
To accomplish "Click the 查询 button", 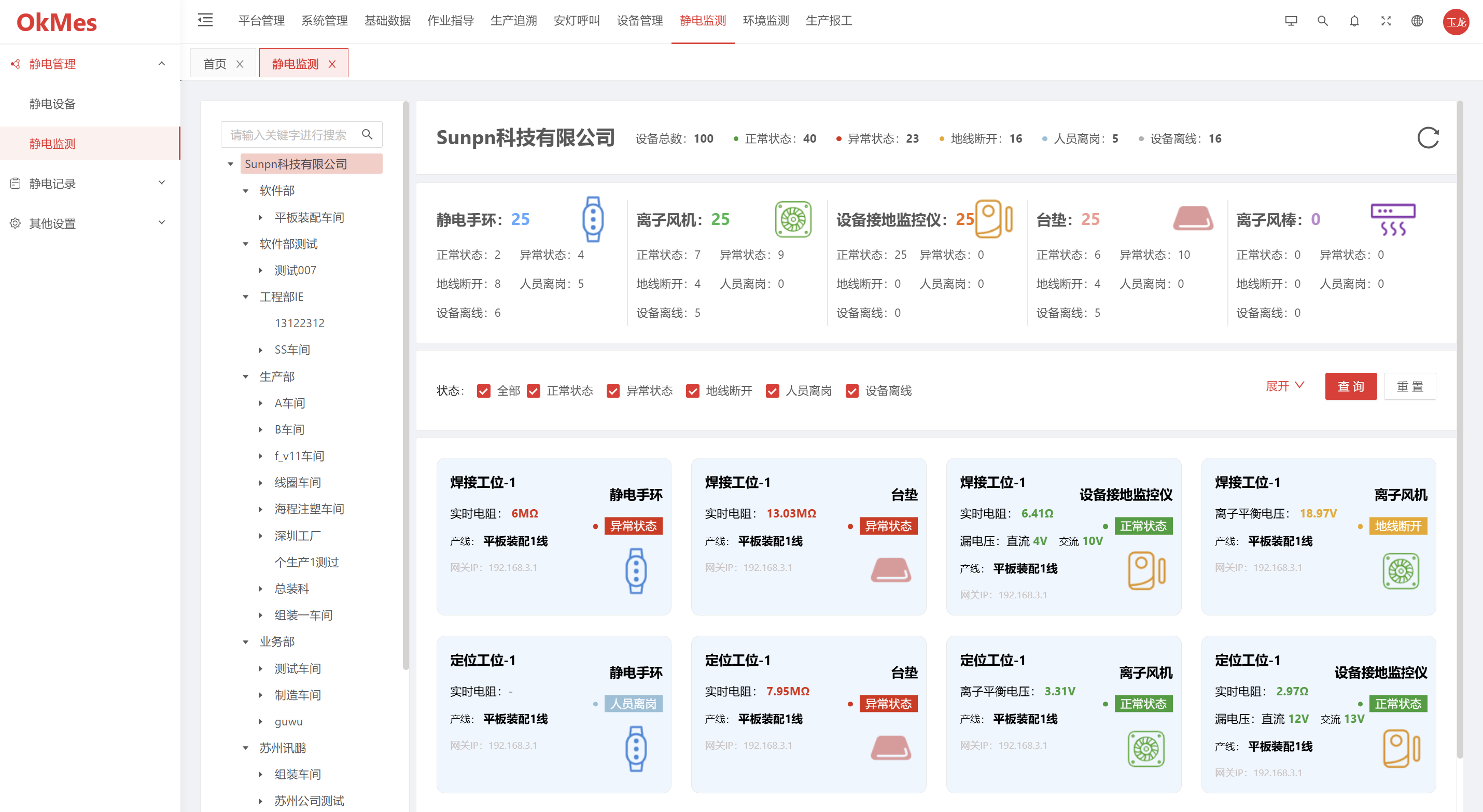I will tap(1351, 386).
